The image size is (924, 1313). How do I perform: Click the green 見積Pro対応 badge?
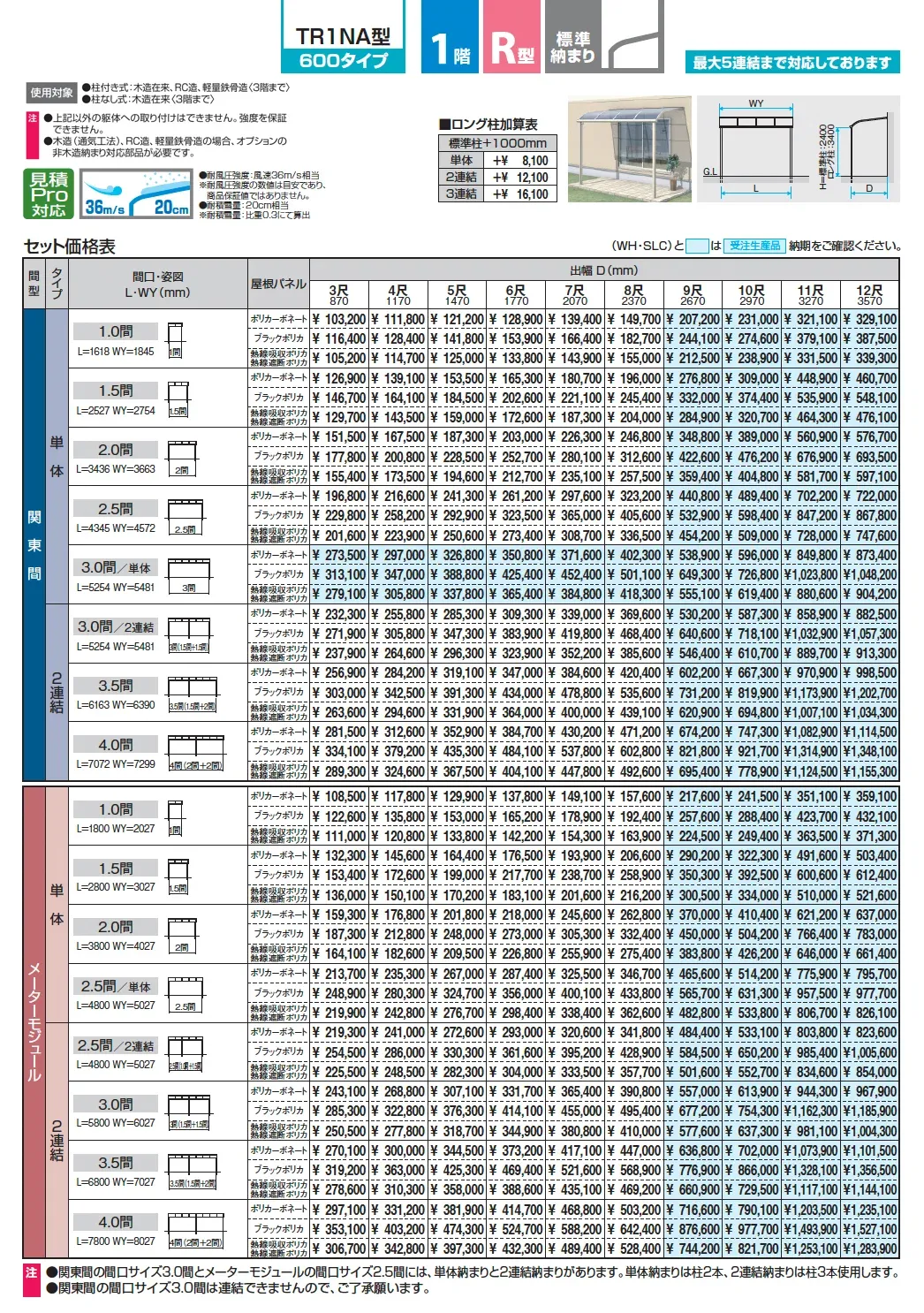click(49, 194)
